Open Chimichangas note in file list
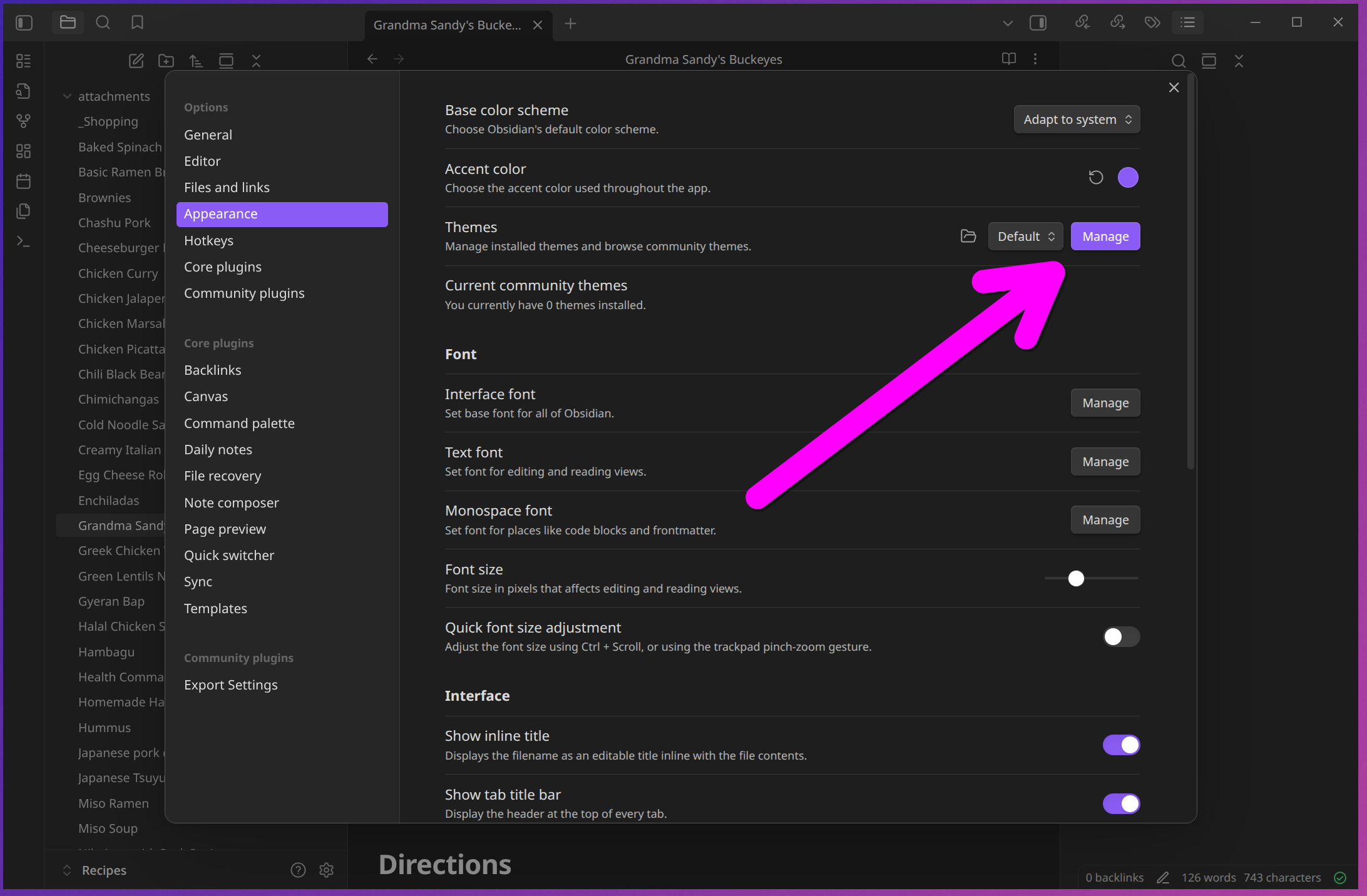This screenshot has height=896, width=1367. click(118, 399)
